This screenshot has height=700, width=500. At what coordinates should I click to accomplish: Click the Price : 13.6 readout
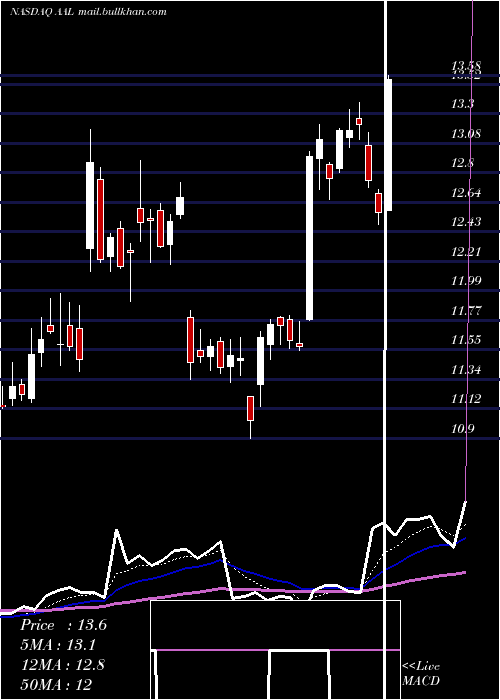[63, 625]
